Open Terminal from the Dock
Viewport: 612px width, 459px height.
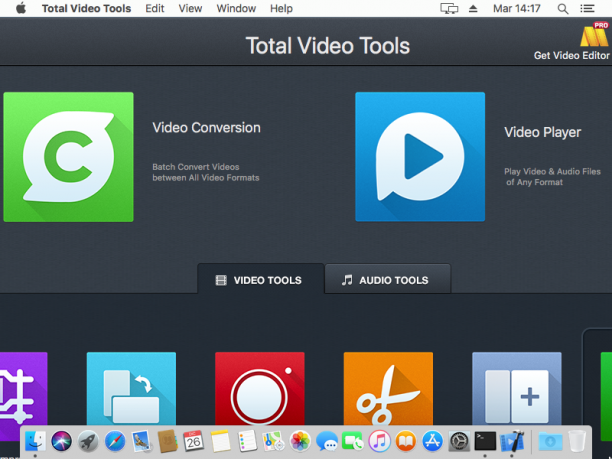(x=485, y=441)
